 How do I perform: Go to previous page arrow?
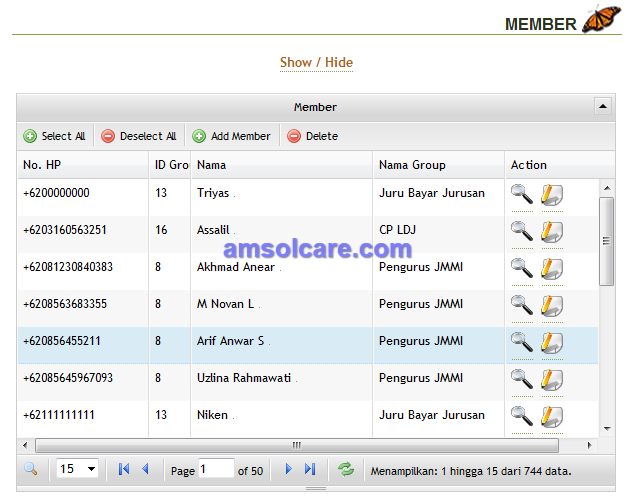[x=145, y=469]
